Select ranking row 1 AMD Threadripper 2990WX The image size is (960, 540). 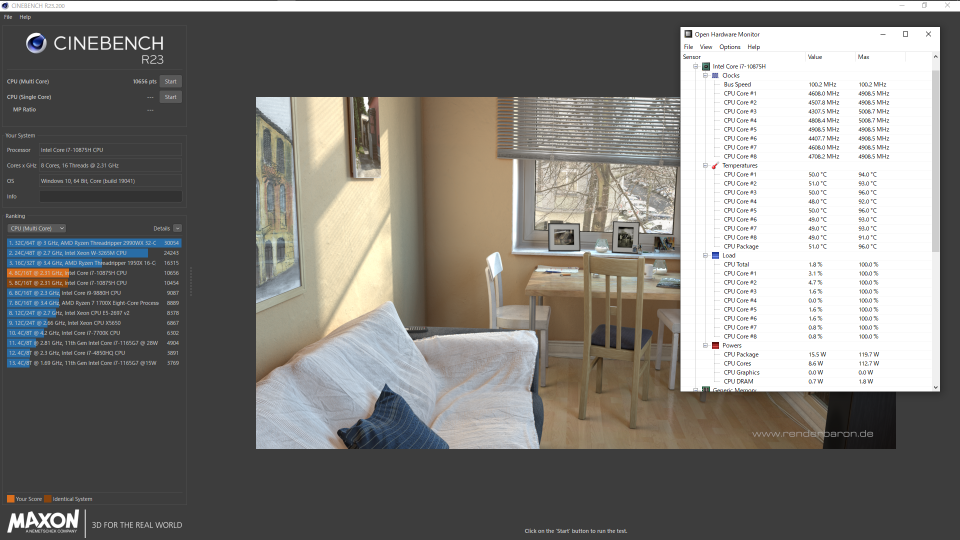click(x=94, y=243)
